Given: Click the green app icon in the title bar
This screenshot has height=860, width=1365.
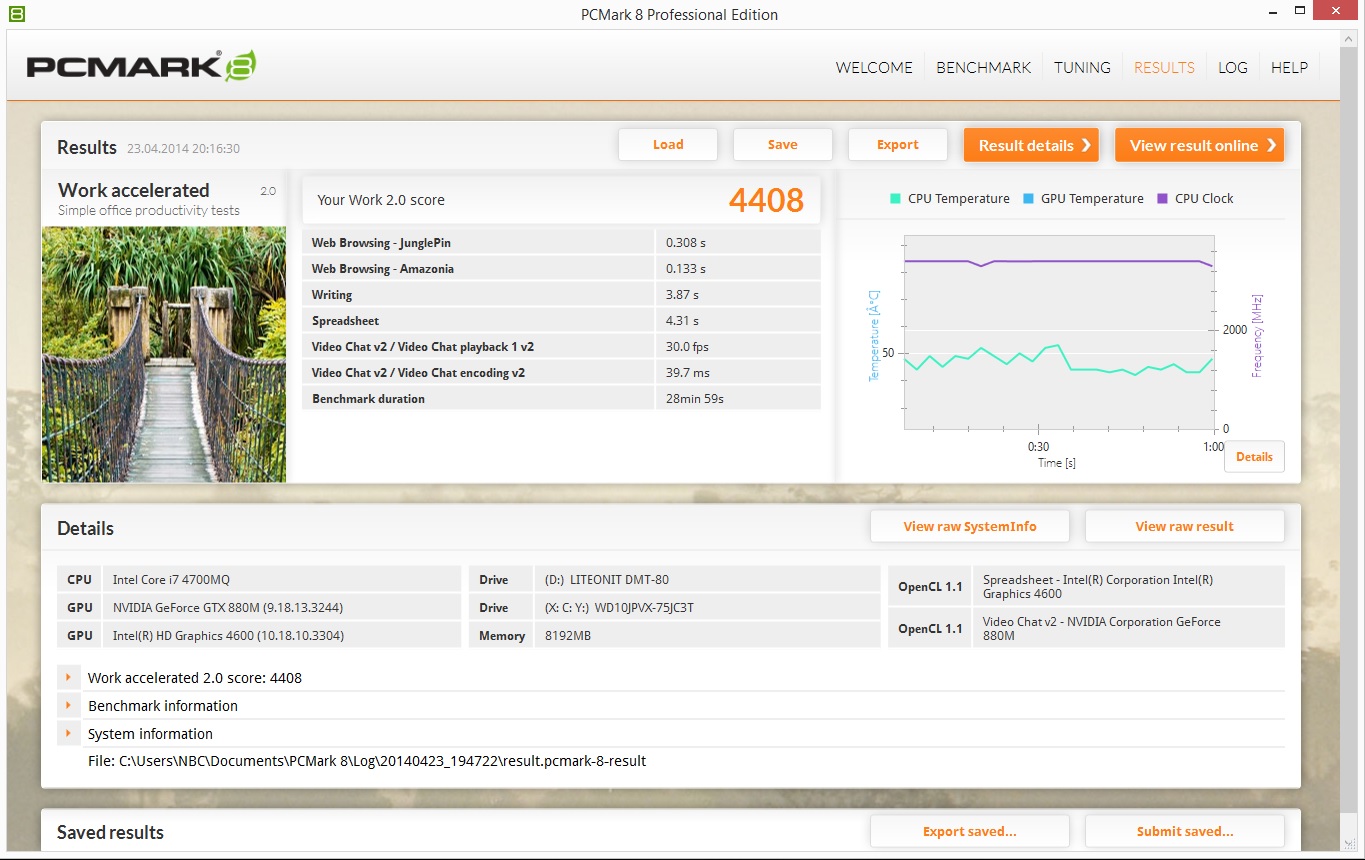Looking at the screenshot, I should 16,14.
